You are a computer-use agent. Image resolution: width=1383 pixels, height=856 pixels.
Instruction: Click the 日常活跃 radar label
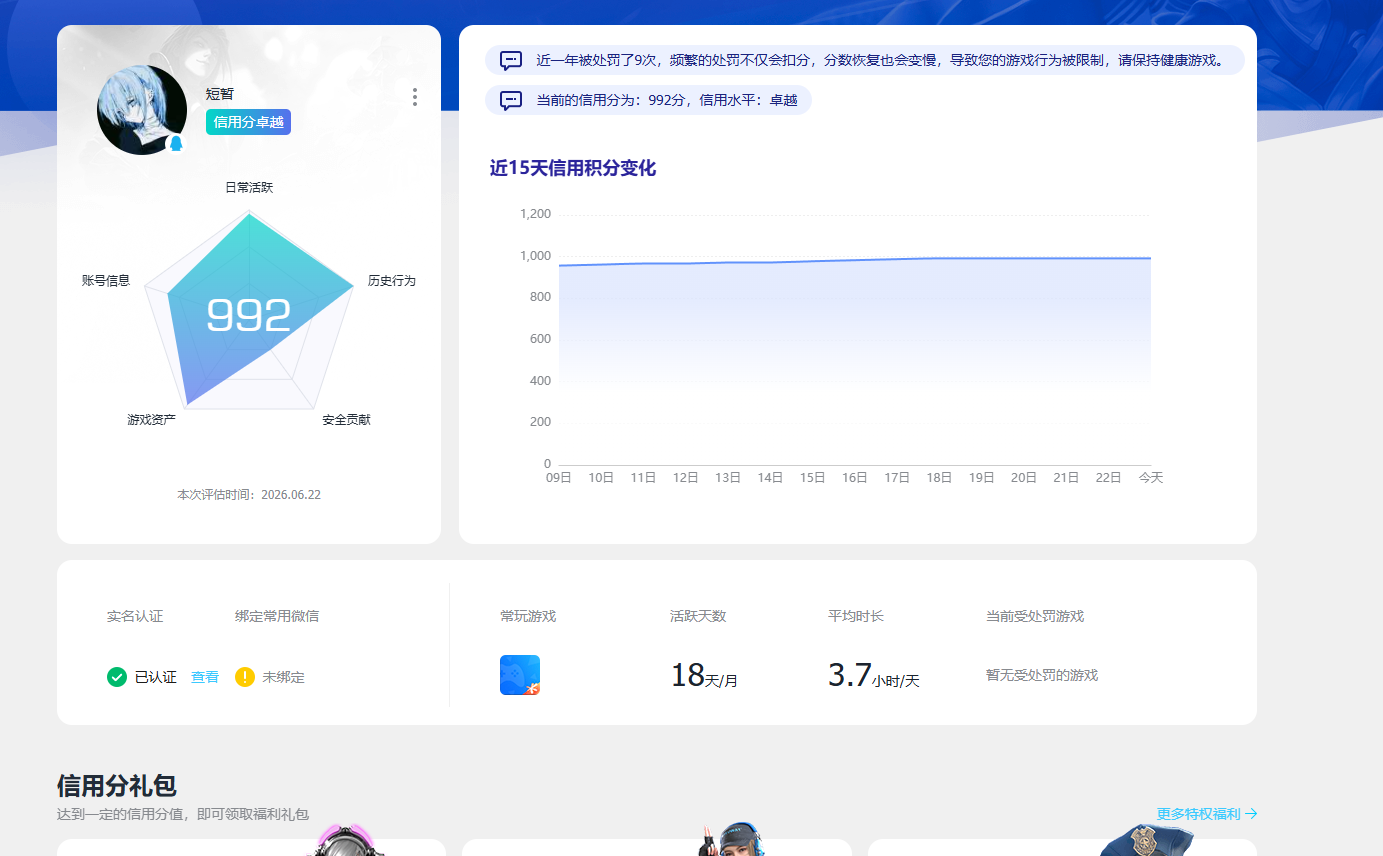[249, 188]
